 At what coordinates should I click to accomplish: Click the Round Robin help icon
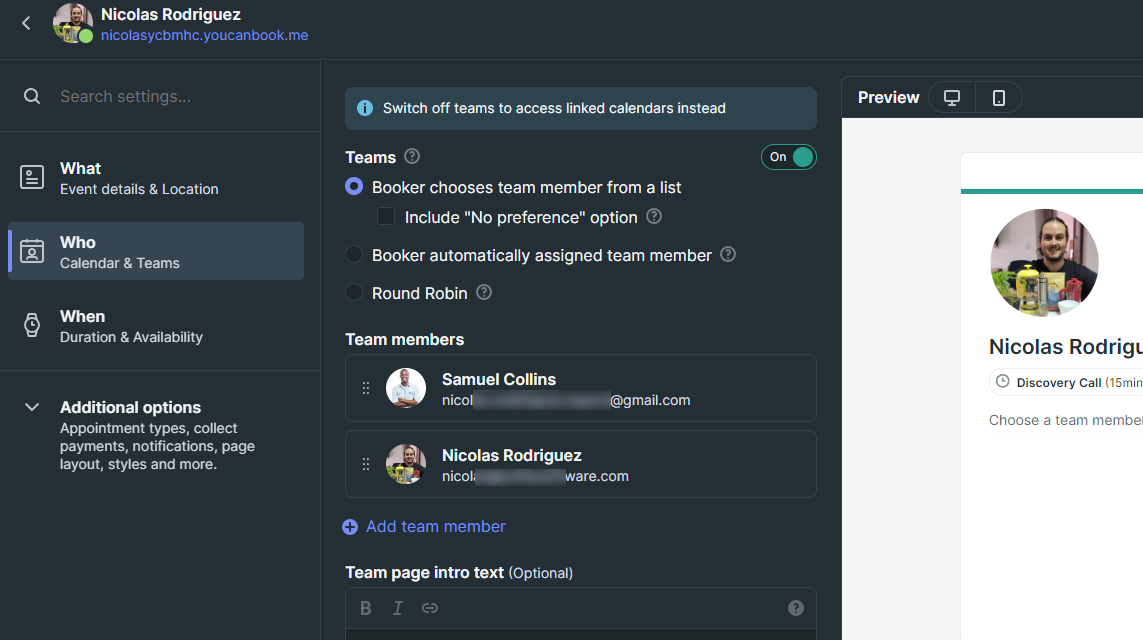[484, 292]
